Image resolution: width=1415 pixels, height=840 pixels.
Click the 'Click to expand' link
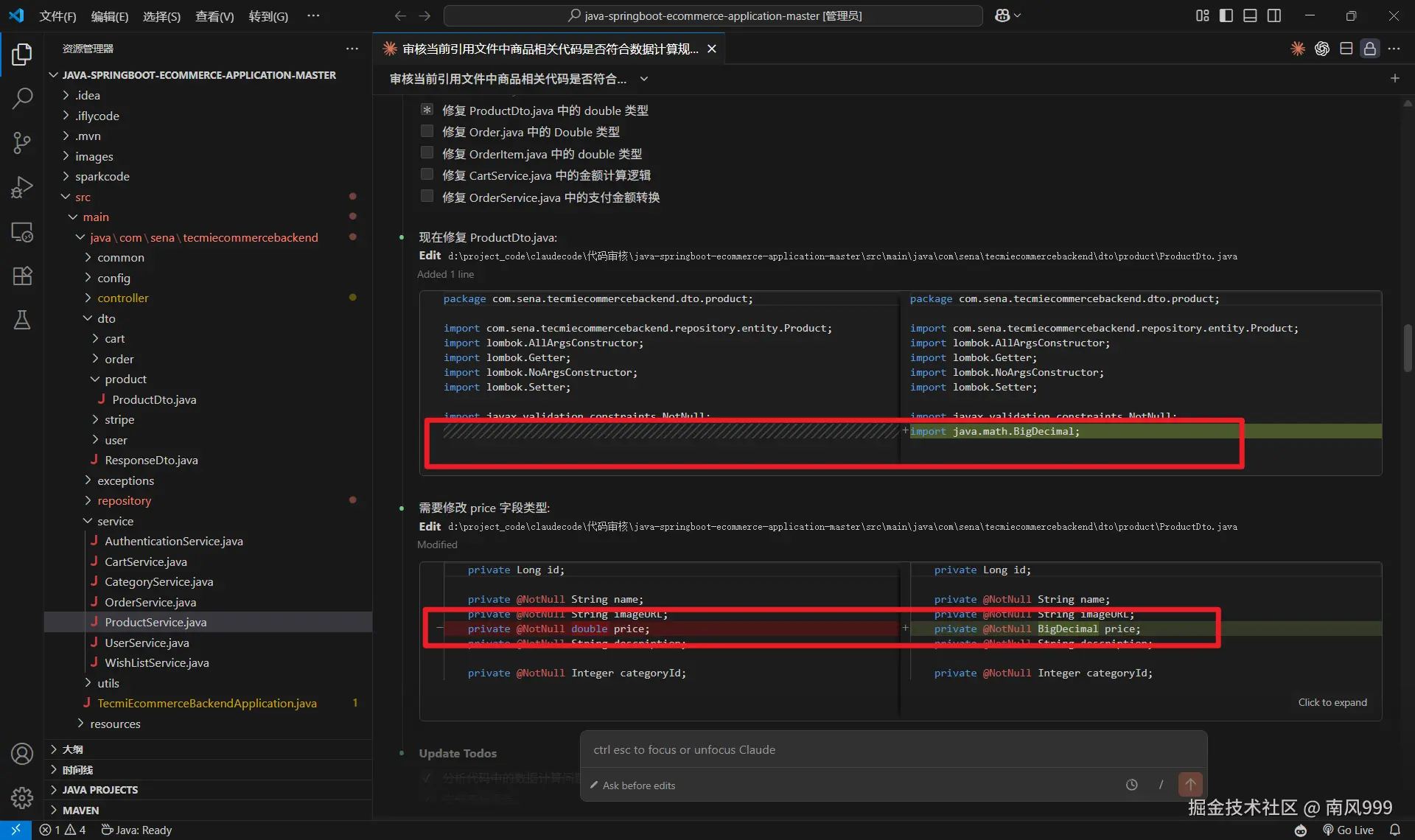coord(1332,702)
